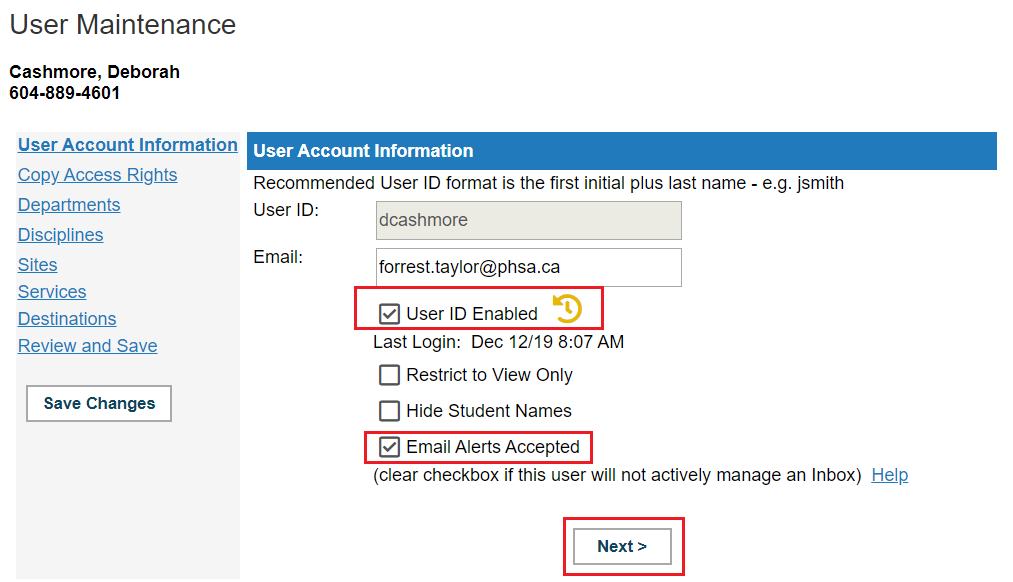The width and height of the screenshot is (1013, 582).
Task: Tick the Hide Student Names checkbox
Action: coord(390,411)
